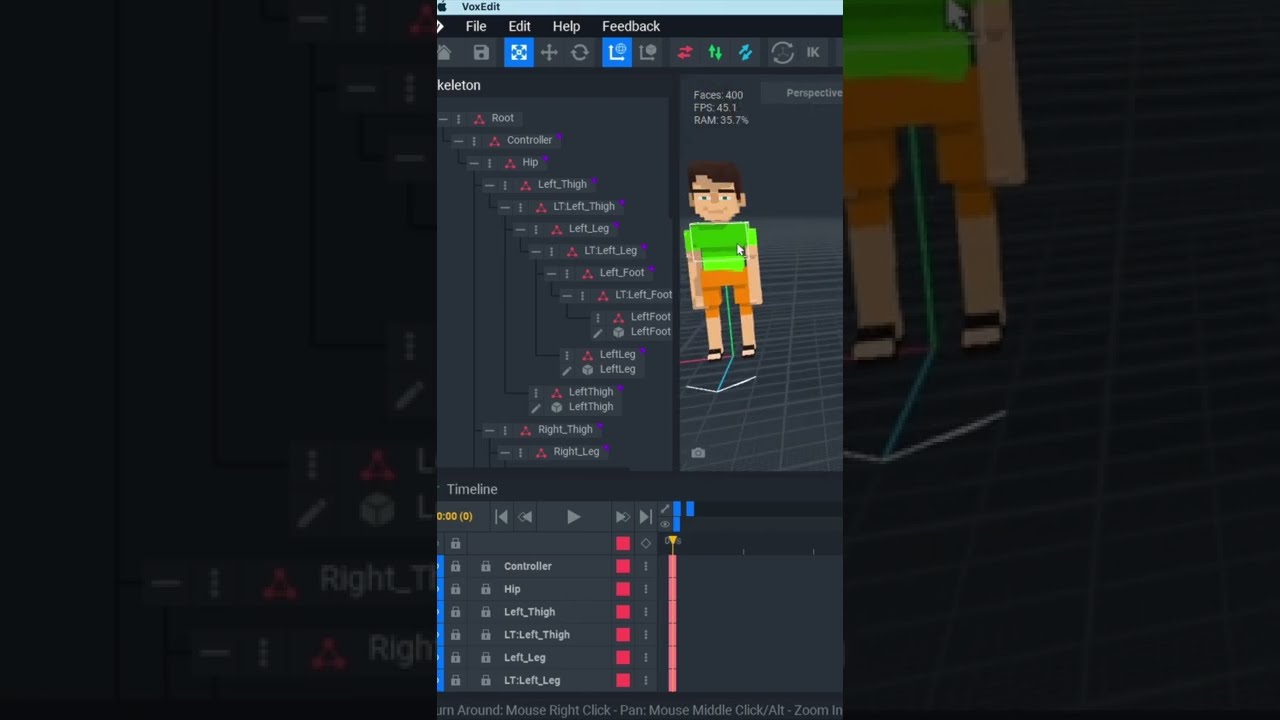Screen dimensions: 1280x720
Task: Click the circular reset pose icon
Action: point(783,53)
